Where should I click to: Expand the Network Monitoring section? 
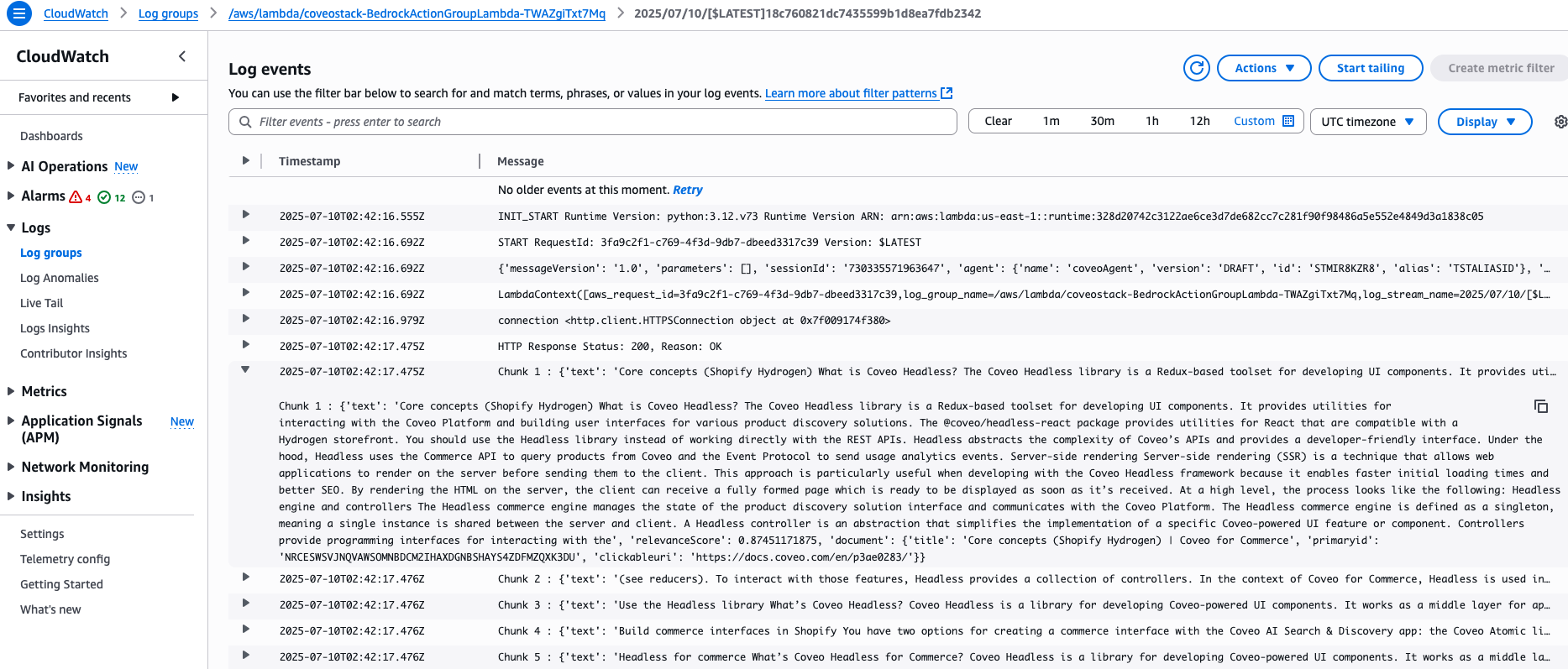[x=11, y=467]
